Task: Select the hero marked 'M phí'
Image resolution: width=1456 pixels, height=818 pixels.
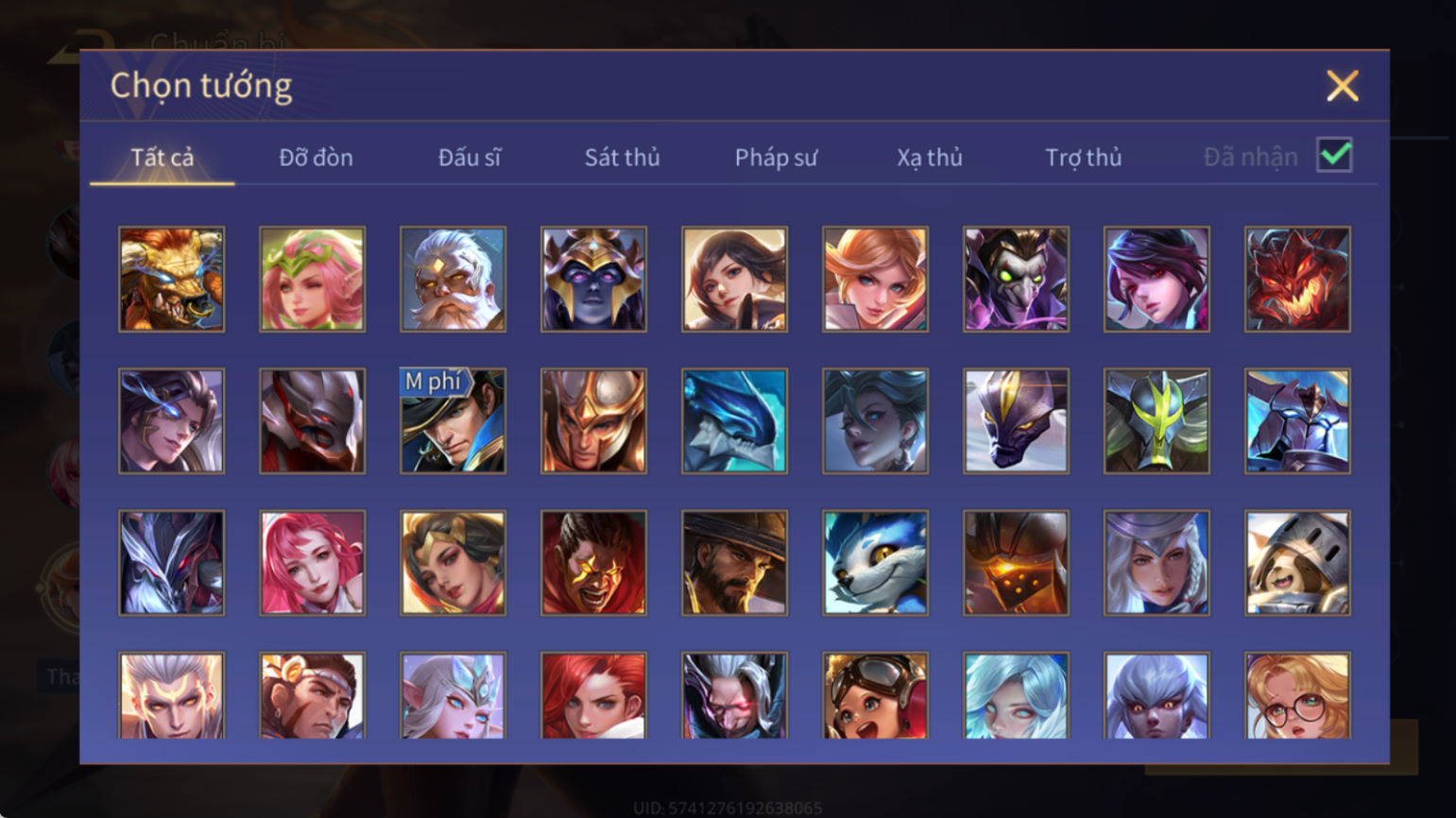Action: pos(454,420)
